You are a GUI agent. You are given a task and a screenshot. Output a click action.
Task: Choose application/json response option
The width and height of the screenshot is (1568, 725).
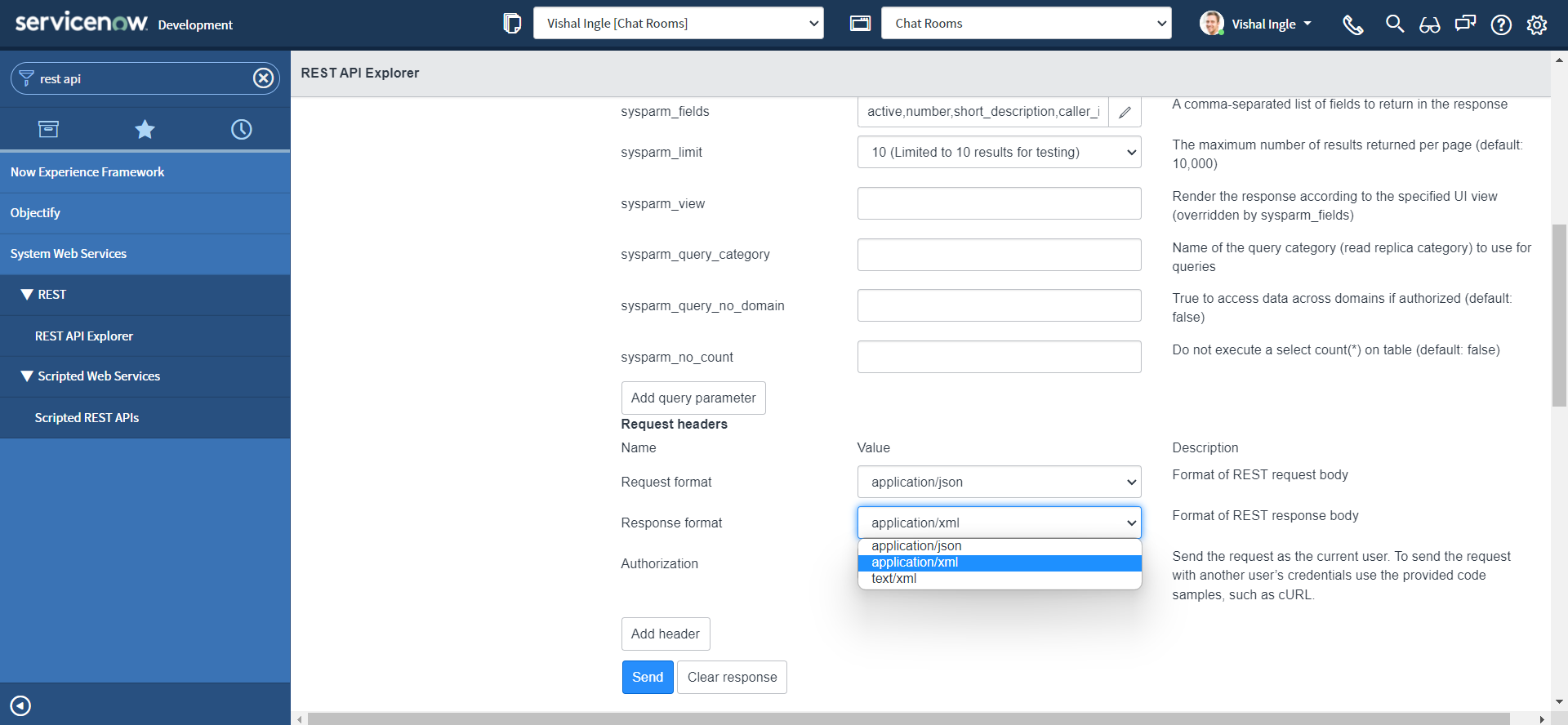(x=1000, y=546)
